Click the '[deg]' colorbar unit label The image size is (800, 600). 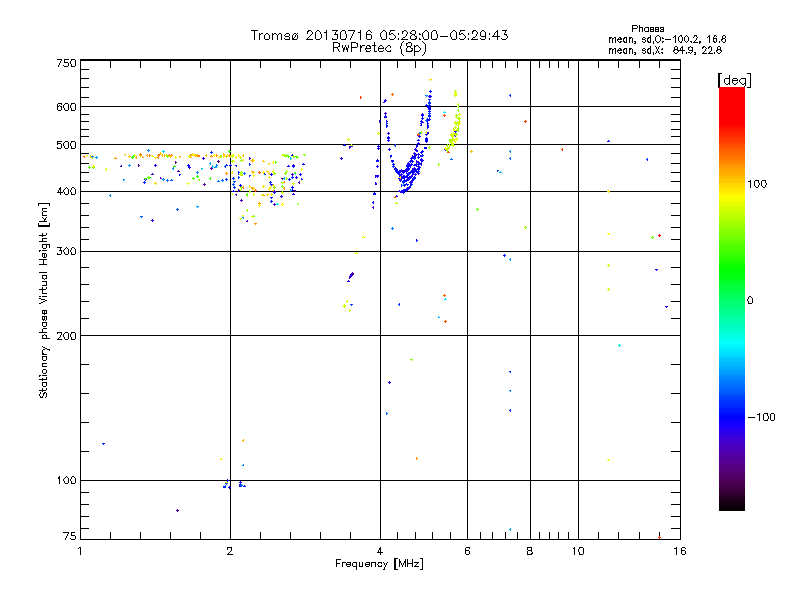pyautogui.click(x=734, y=80)
